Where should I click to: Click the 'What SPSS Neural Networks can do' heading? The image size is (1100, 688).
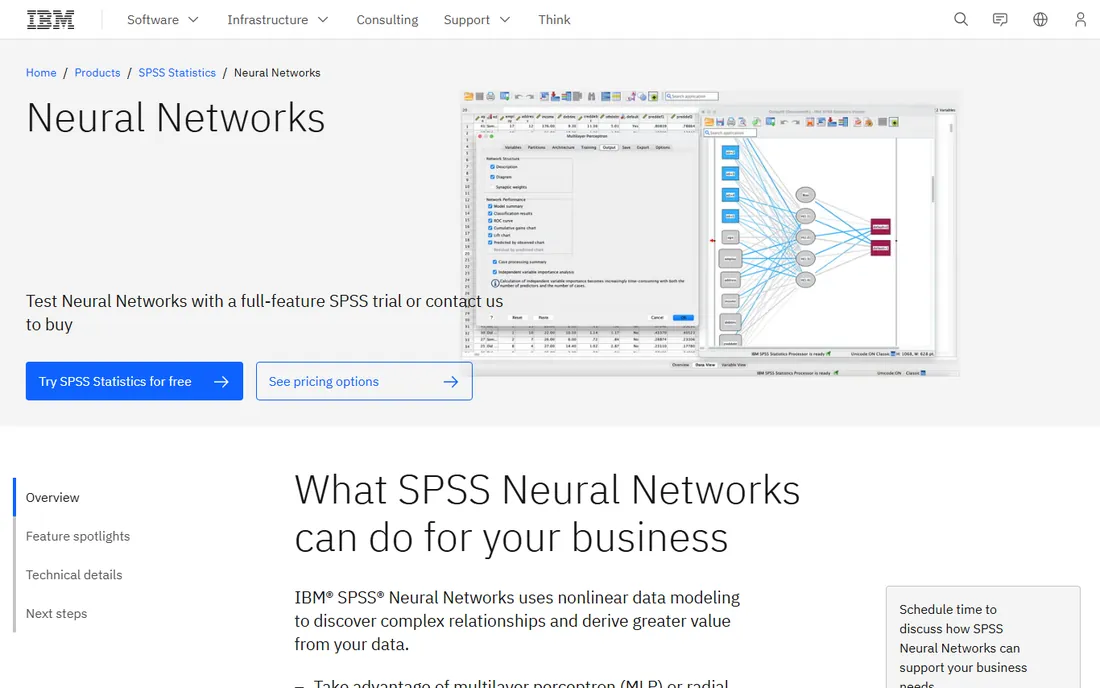click(547, 513)
